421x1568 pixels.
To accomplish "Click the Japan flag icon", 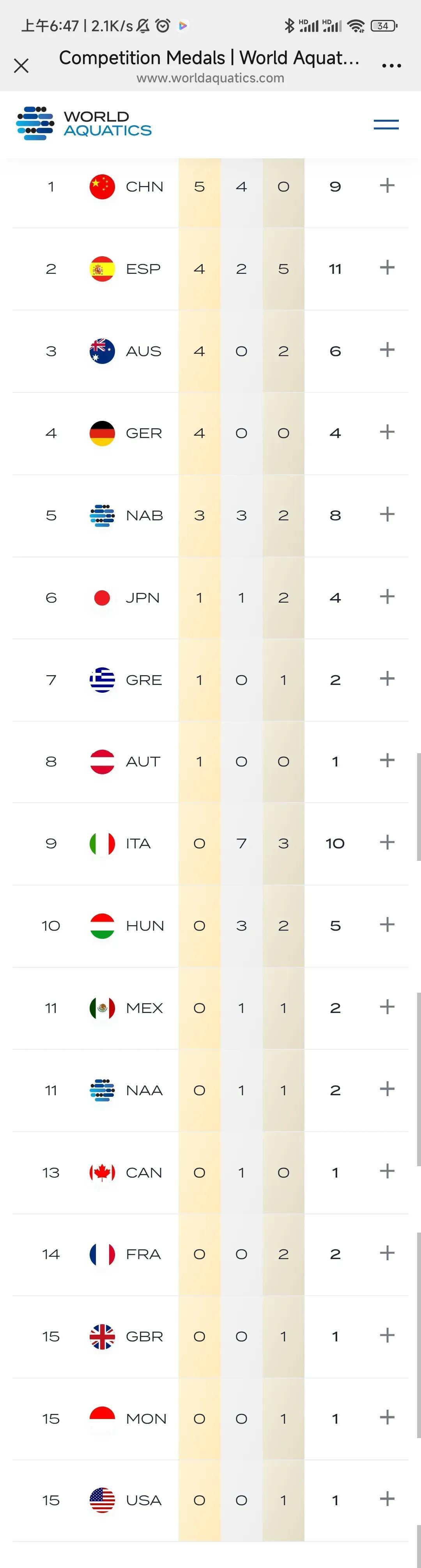I will tap(102, 598).
